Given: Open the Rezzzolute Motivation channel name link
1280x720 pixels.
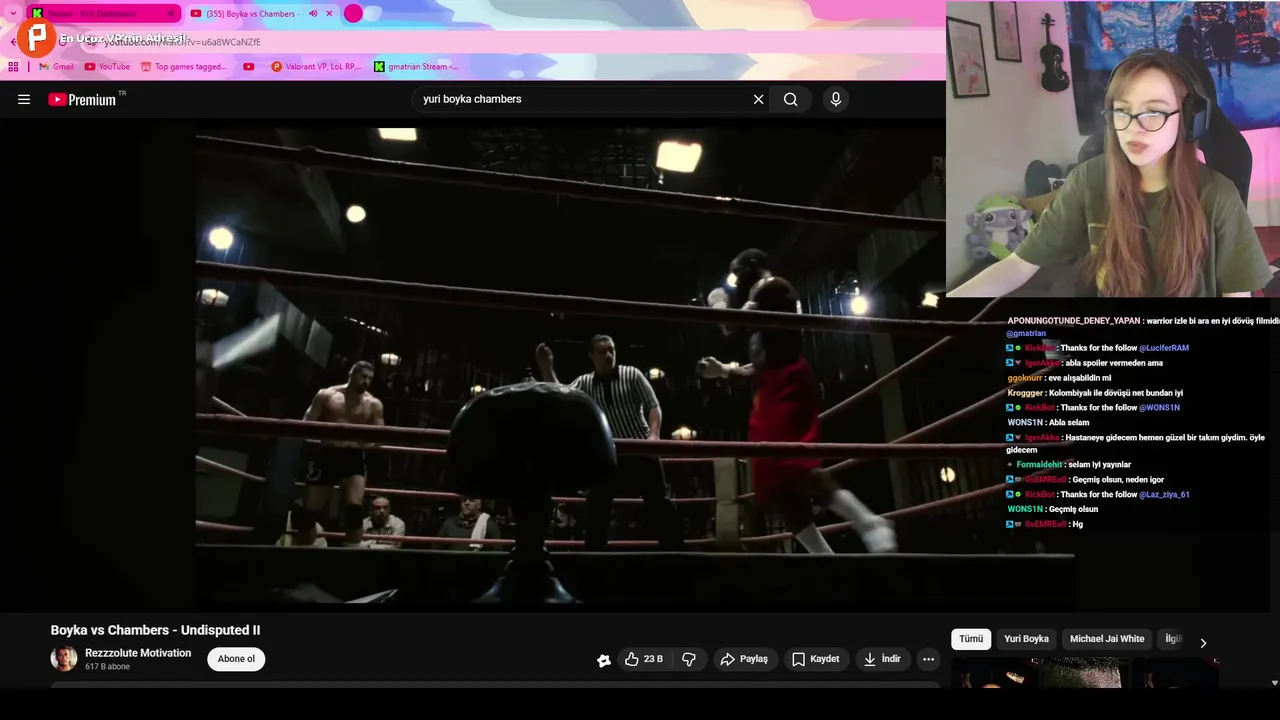Looking at the screenshot, I should (x=138, y=653).
